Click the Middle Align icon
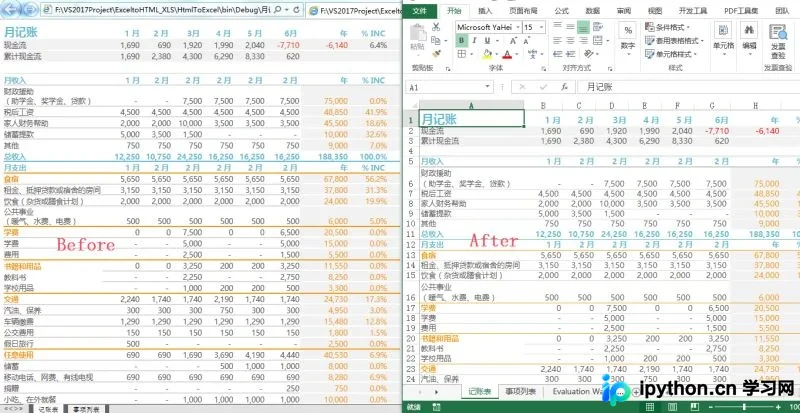 (x=570, y=27)
